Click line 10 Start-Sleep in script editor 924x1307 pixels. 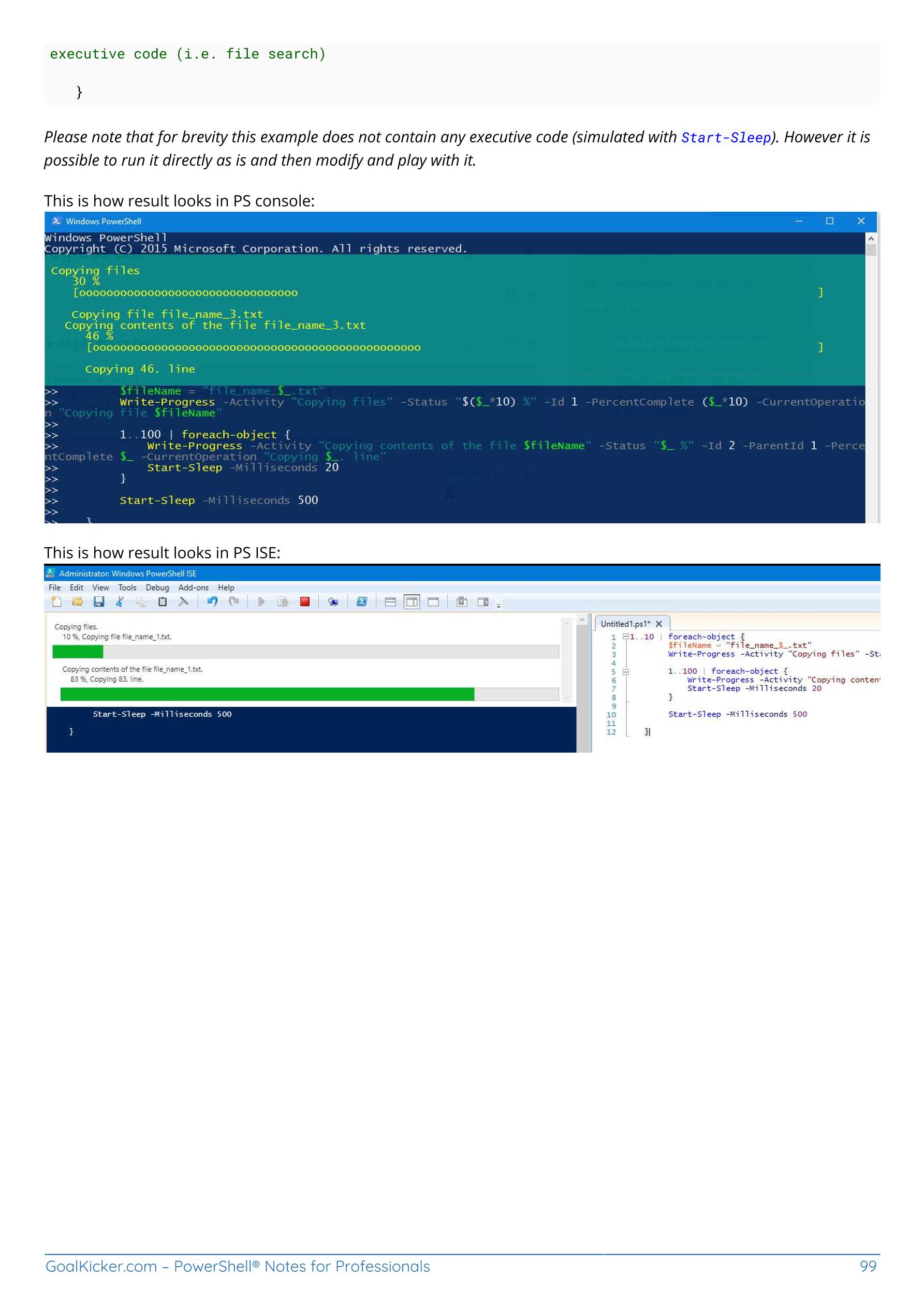pyautogui.click(x=737, y=714)
